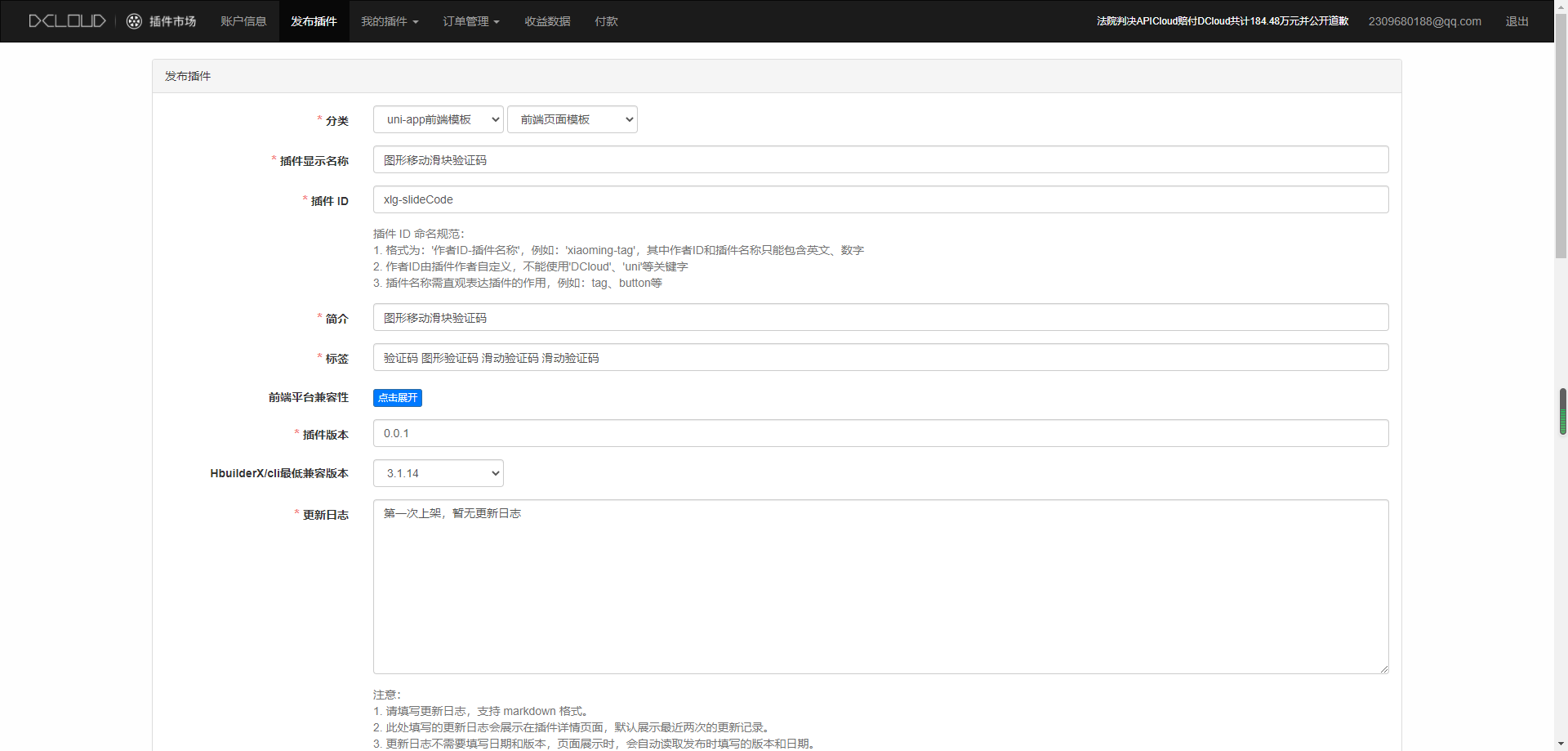
Task: Switch to the 发布插件 tab
Action: coord(314,21)
